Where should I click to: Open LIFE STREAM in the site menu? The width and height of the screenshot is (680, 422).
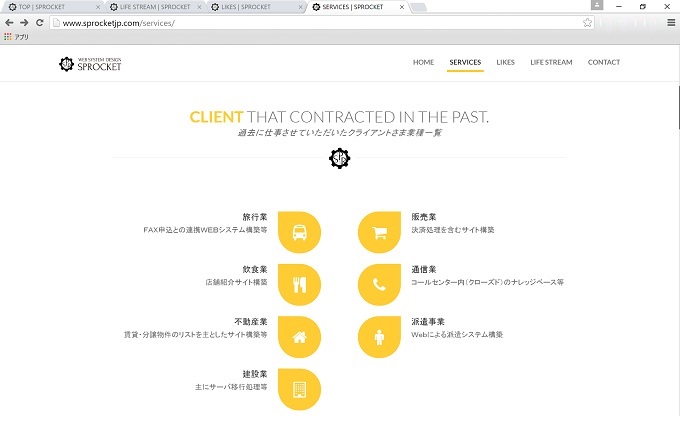click(551, 62)
